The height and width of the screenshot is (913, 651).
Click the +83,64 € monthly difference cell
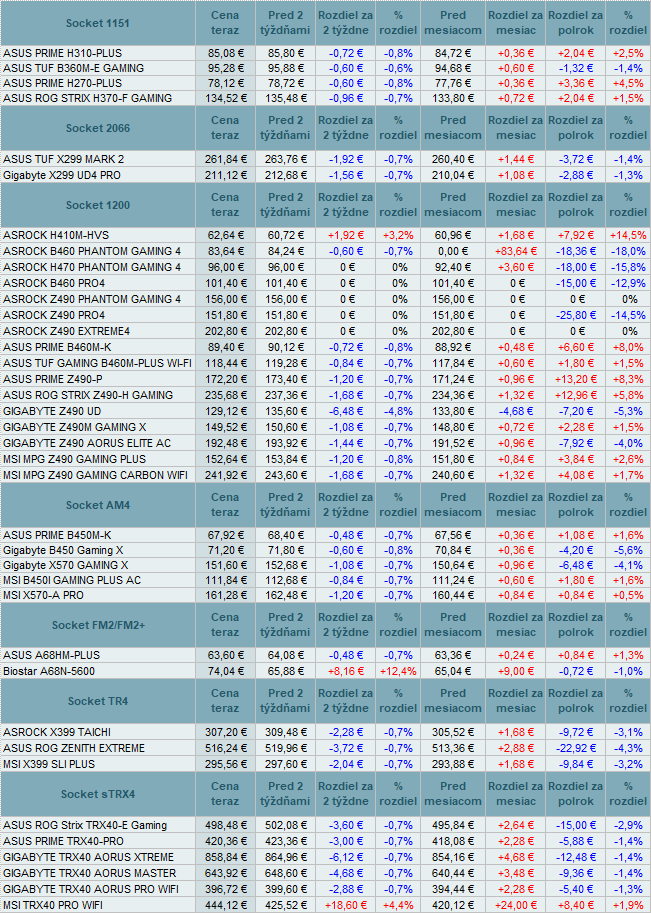point(515,252)
